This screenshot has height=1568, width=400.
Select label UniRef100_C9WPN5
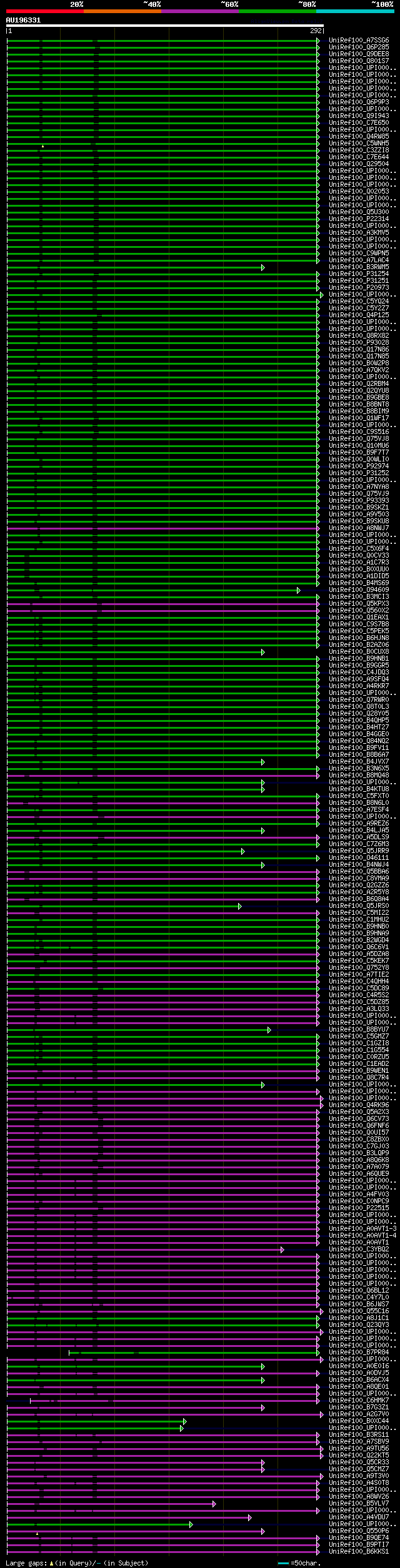tap(359, 254)
